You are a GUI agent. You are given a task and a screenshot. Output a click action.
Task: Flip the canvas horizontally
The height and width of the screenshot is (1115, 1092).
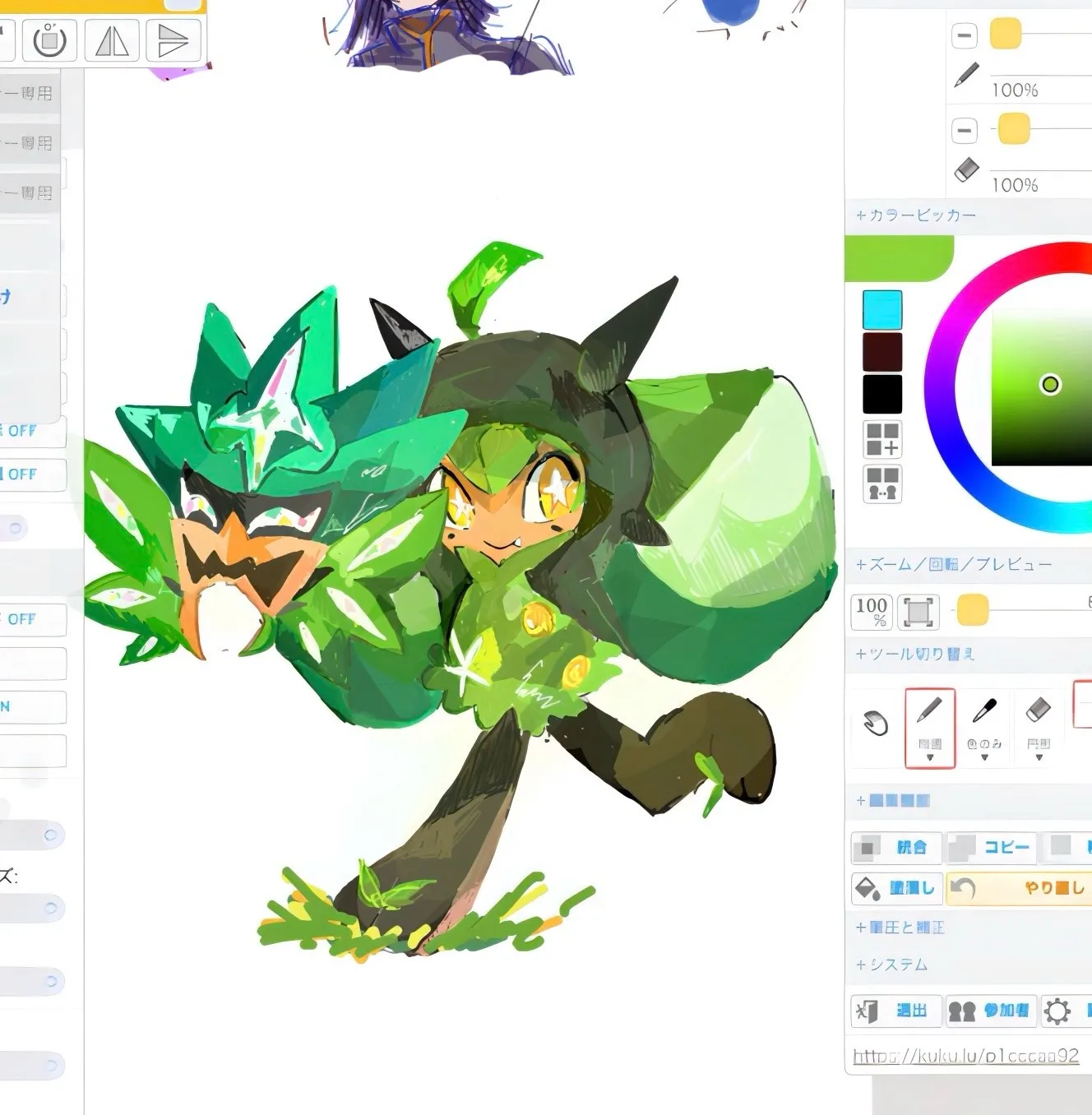(112, 40)
